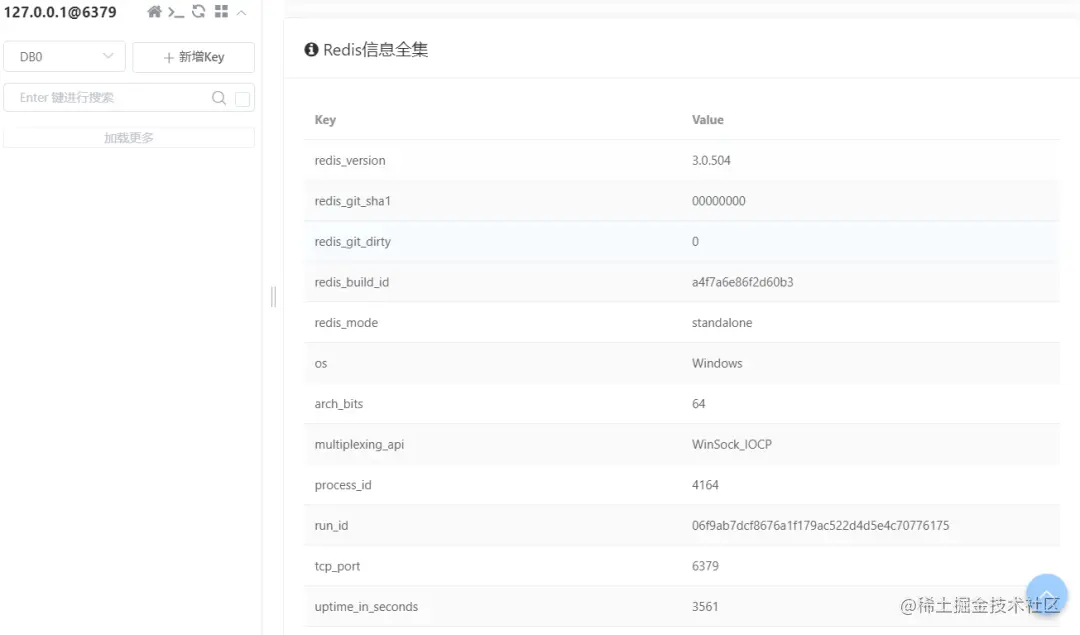Select the value standalone
The width and height of the screenshot is (1080, 635).
722,323
